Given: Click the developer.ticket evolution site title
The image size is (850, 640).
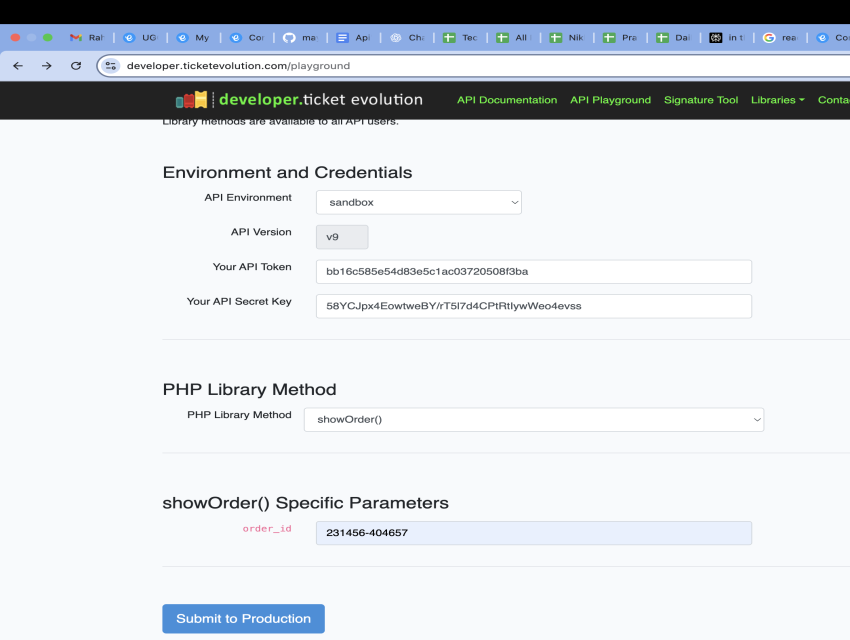Looking at the screenshot, I should (321, 100).
